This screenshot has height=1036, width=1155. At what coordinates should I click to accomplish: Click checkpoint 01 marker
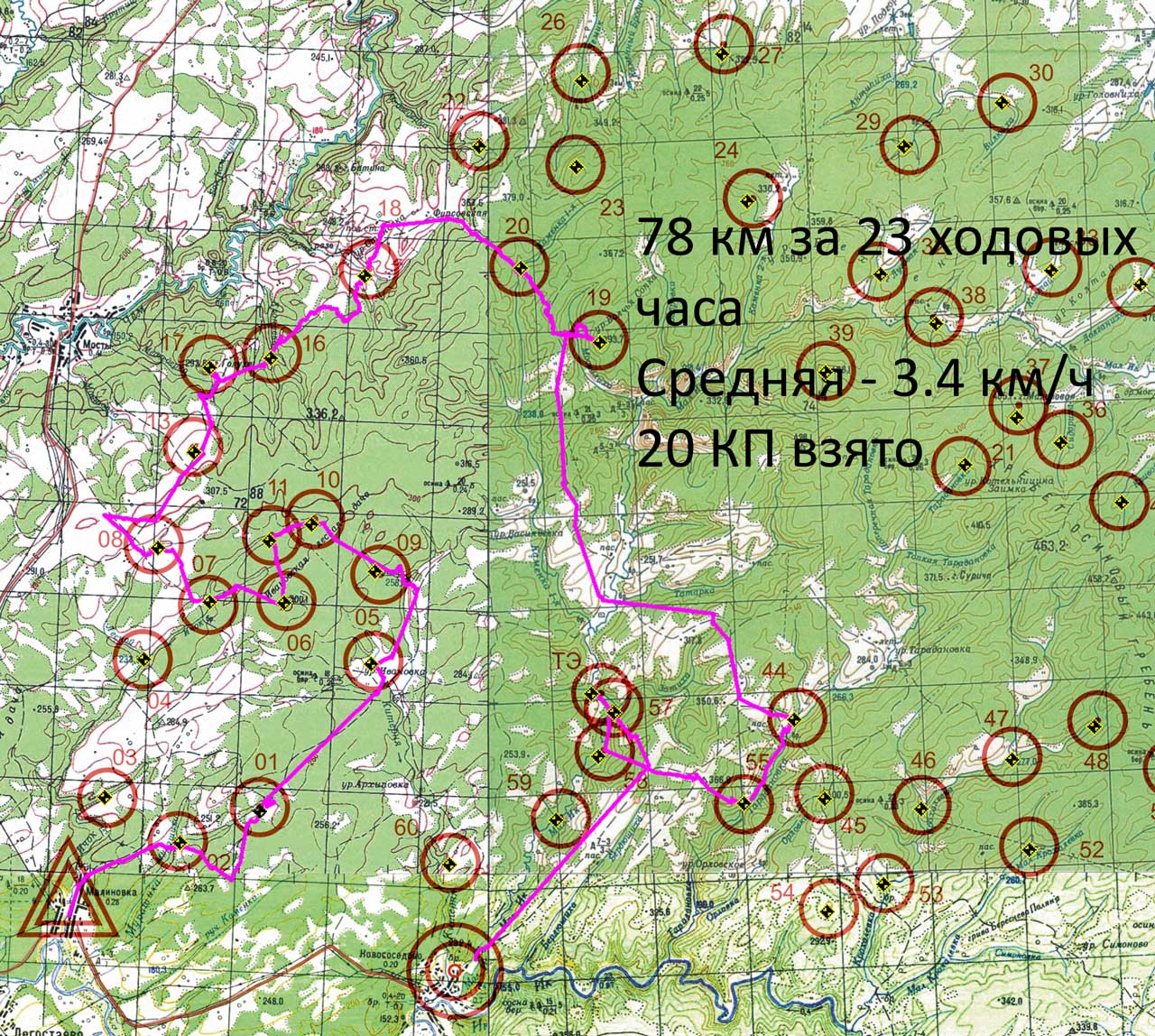point(261,809)
